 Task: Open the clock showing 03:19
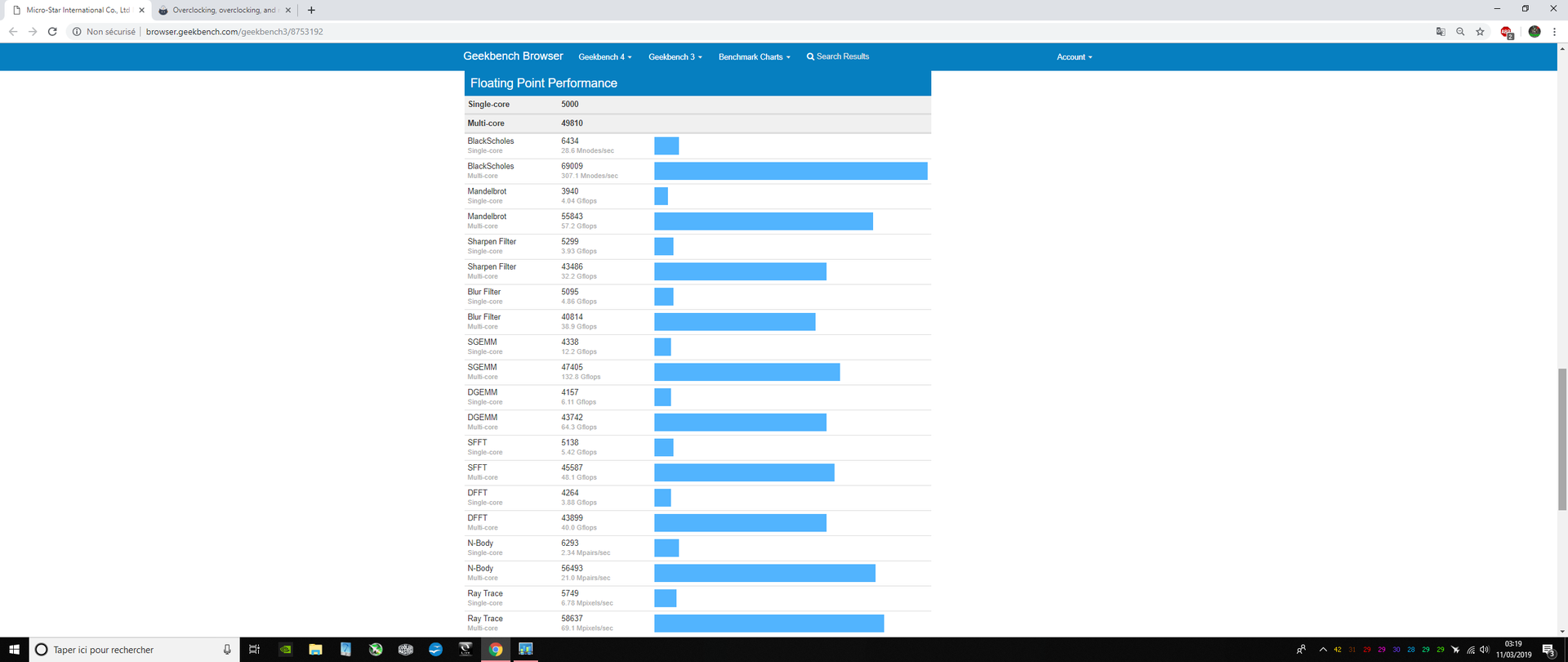pos(1513,650)
